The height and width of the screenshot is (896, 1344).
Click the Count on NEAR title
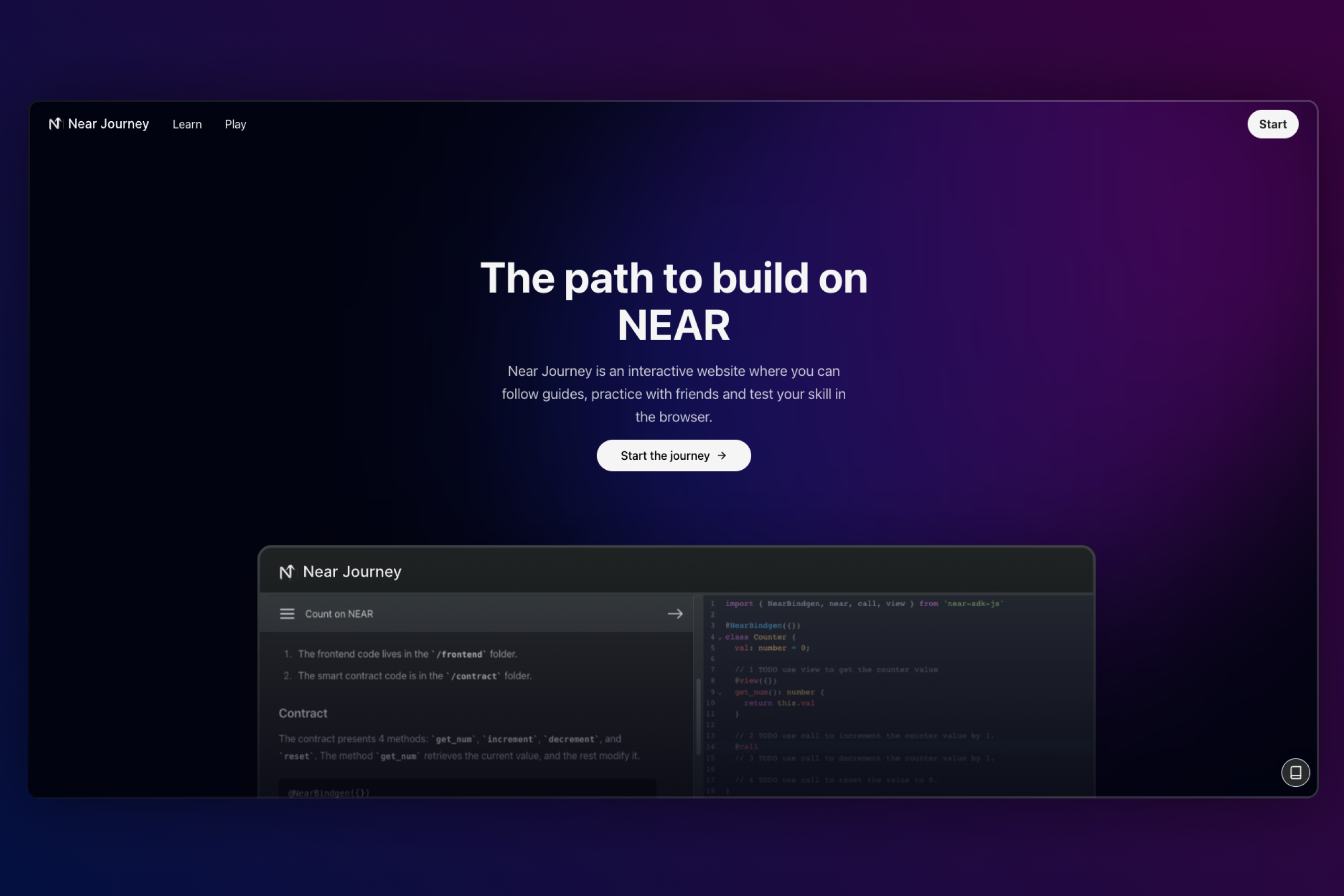339,614
